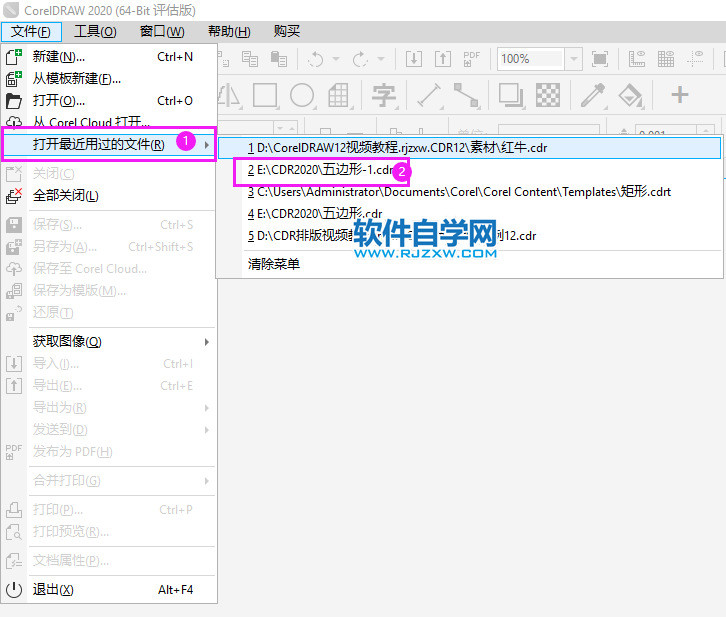Open the 购买 menu
The width and height of the screenshot is (726, 617).
click(x=287, y=31)
